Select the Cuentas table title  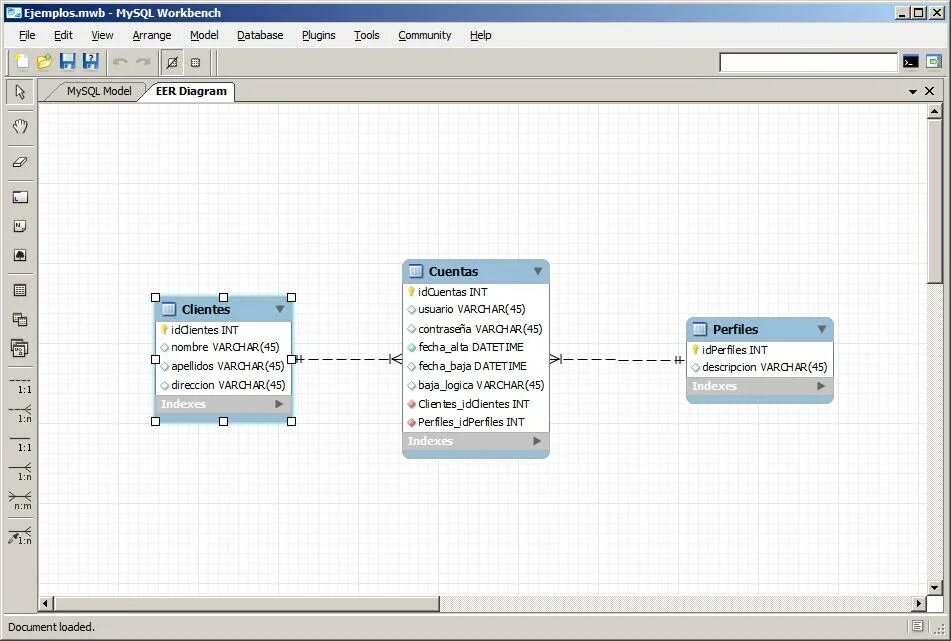click(x=453, y=272)
